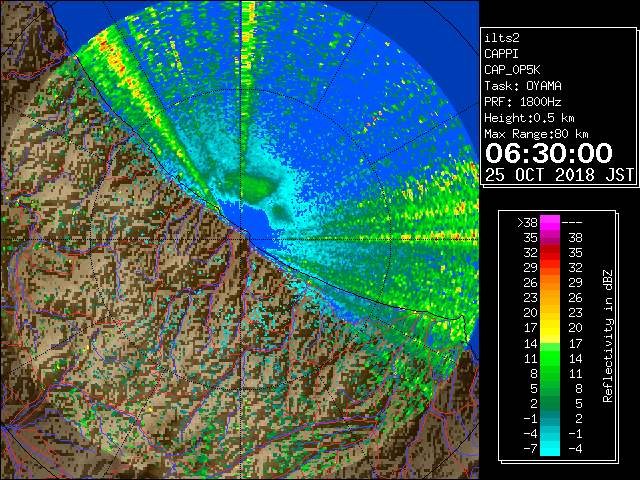Click the date 25 OCT 2018 JST
This screenshot has width=640, height=480.
(x=559, y=175)
